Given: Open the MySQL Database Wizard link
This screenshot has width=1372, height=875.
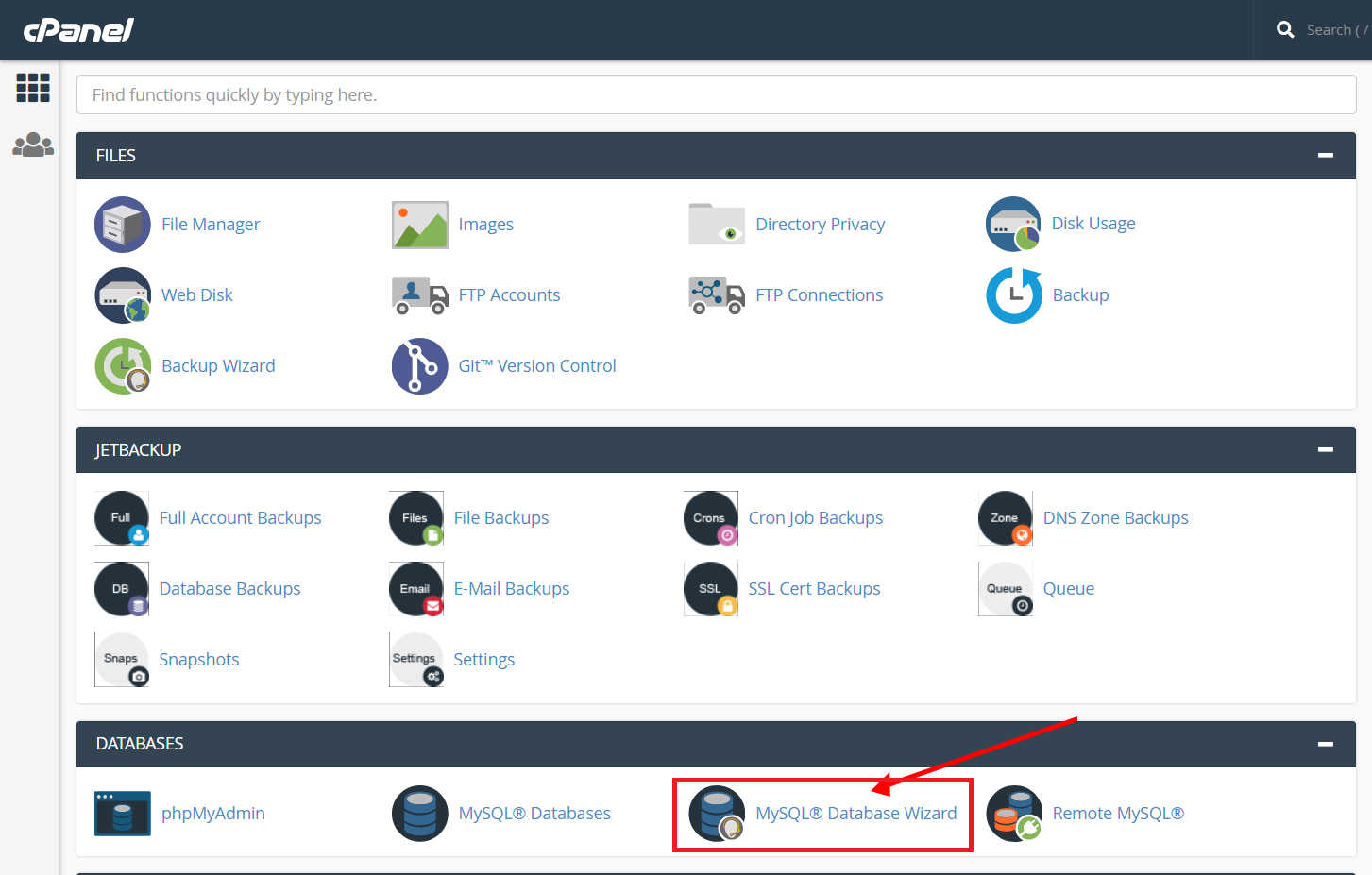Looking at the screenshot, I should pyautogui.click(x=855, y=814).
